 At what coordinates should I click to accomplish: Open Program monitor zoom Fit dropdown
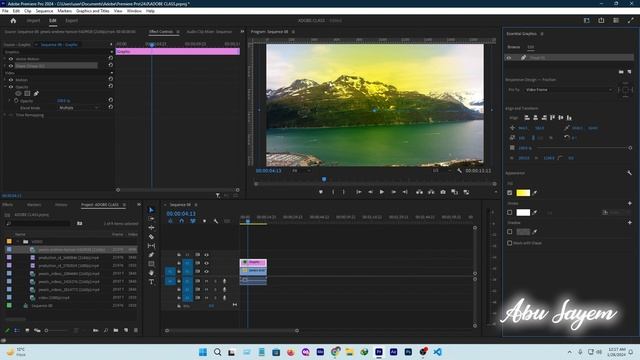click(x=301, y=171)
